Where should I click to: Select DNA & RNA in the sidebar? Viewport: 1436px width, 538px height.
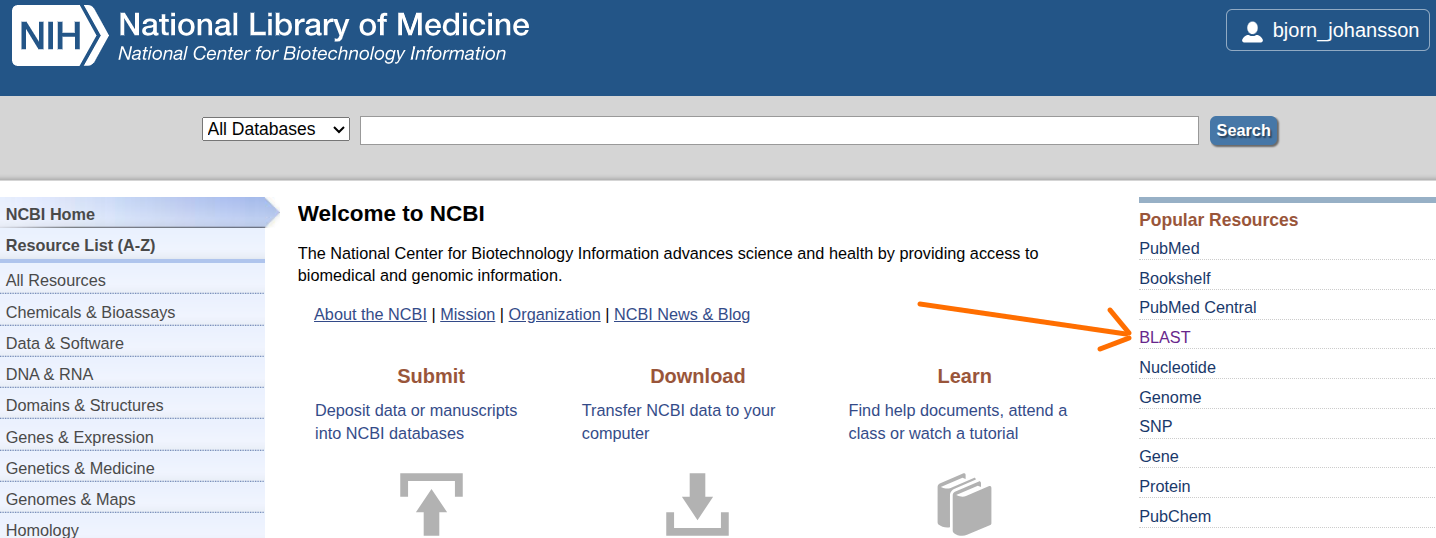(49, 374)
